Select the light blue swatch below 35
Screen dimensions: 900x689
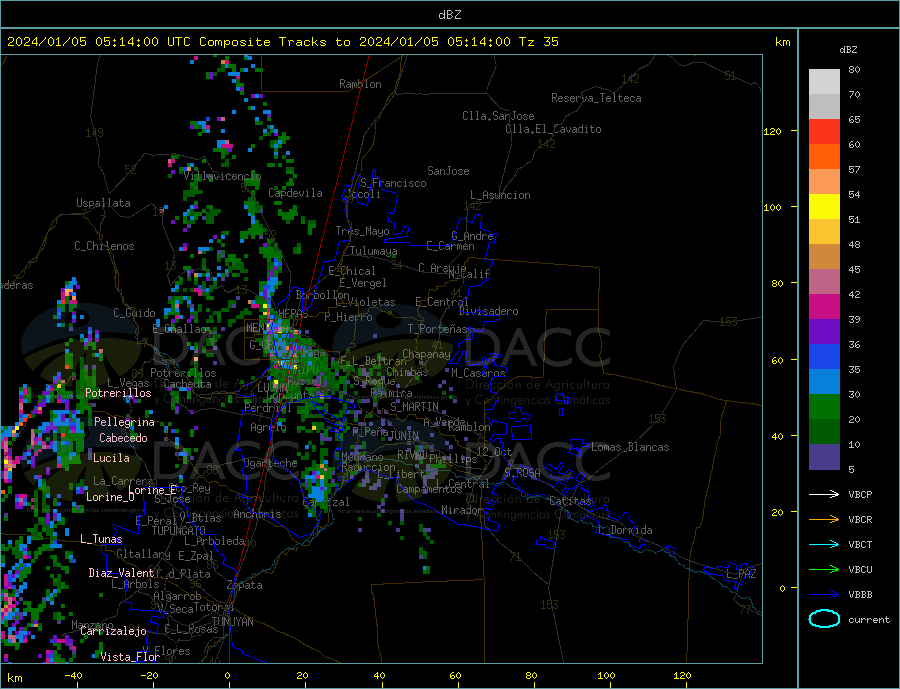(x=824, y=381)
